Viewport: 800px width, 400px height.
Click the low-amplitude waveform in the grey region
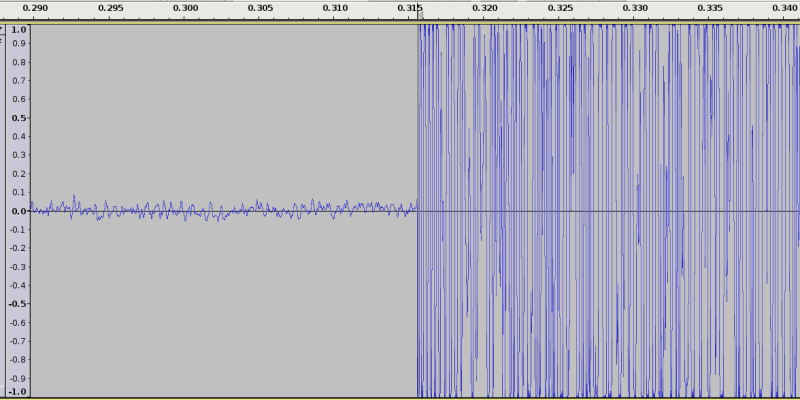coord(220,210)
